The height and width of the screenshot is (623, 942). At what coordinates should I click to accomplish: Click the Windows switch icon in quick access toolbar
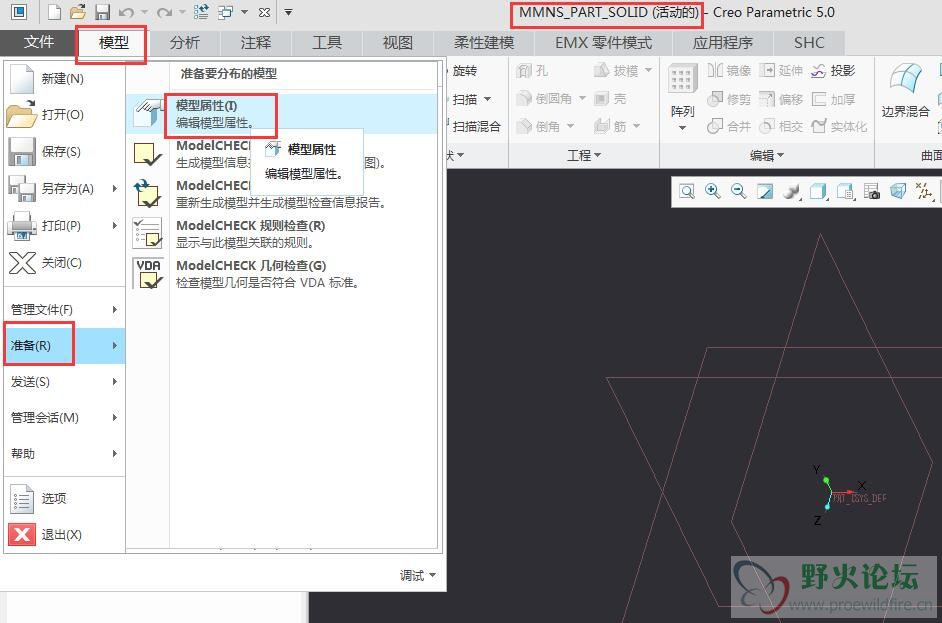point(225,12)
